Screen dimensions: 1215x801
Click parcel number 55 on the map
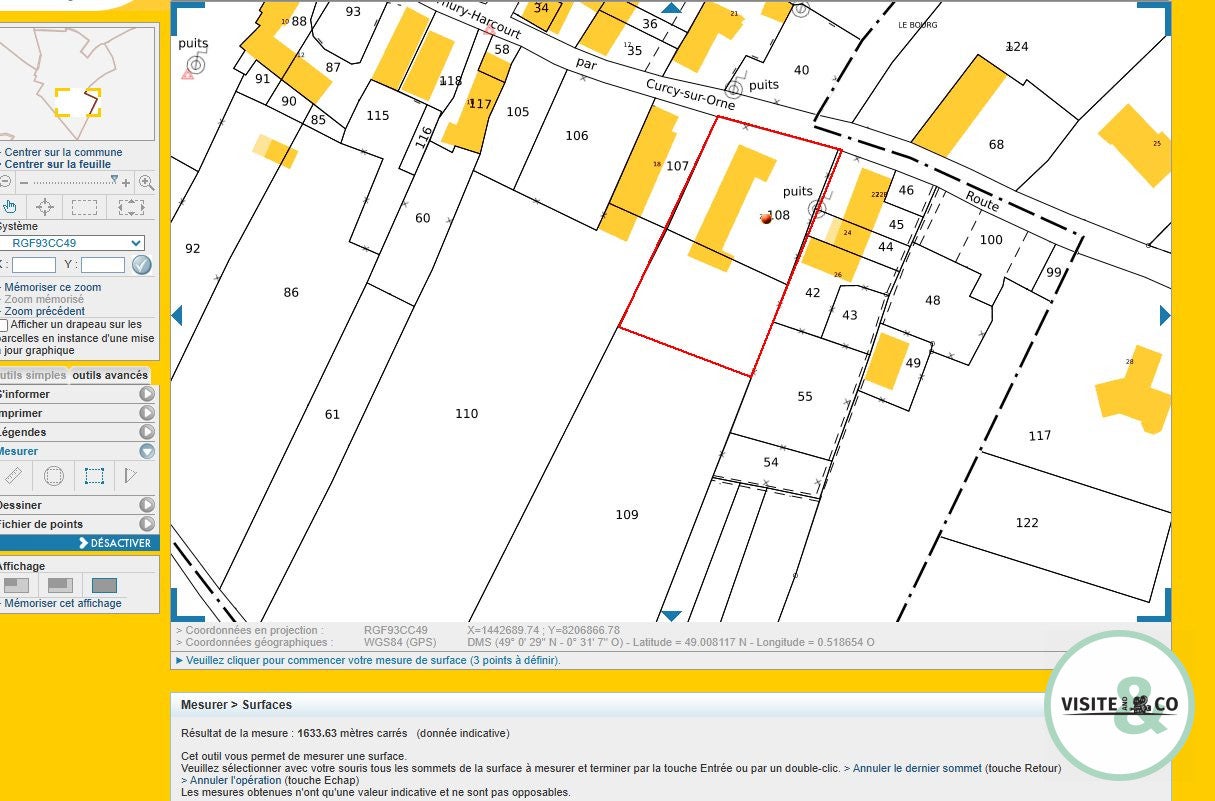click(805, 396)
